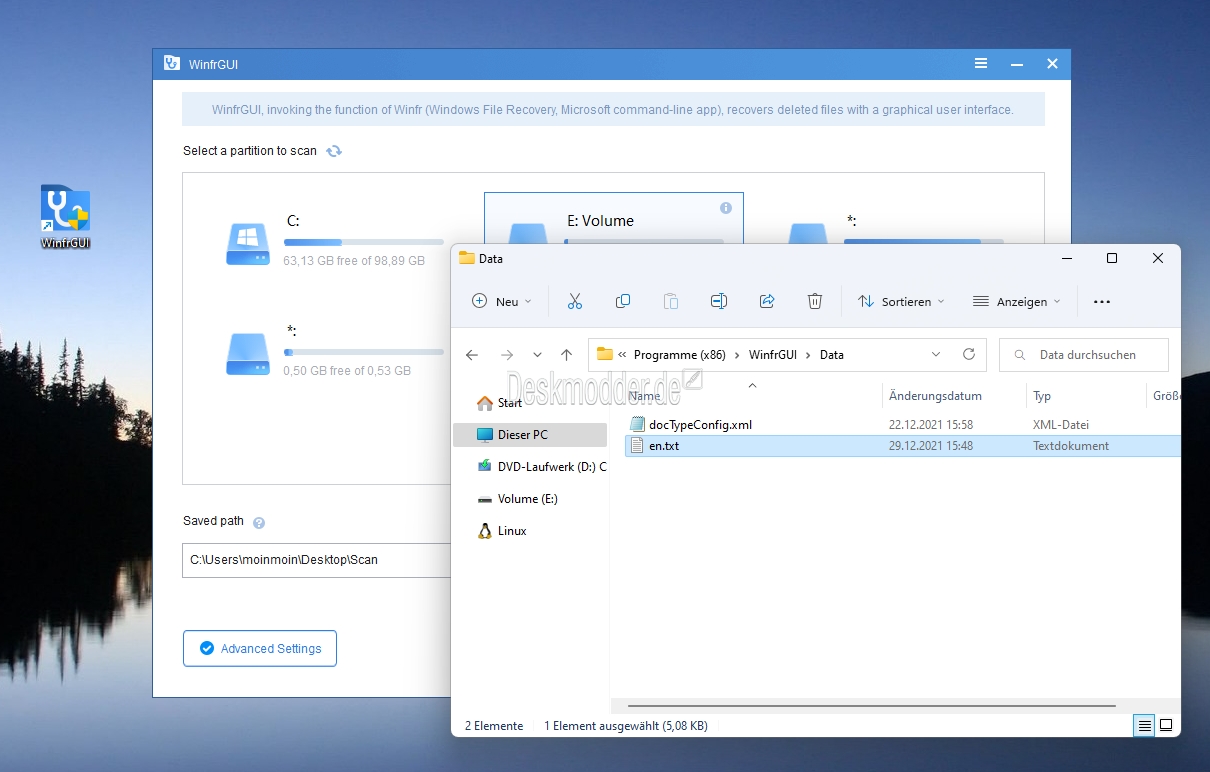Click the 29.12.2021 15:48 date cell
The width and height of the screenshot is (1210, 772).
click(931, 446)
